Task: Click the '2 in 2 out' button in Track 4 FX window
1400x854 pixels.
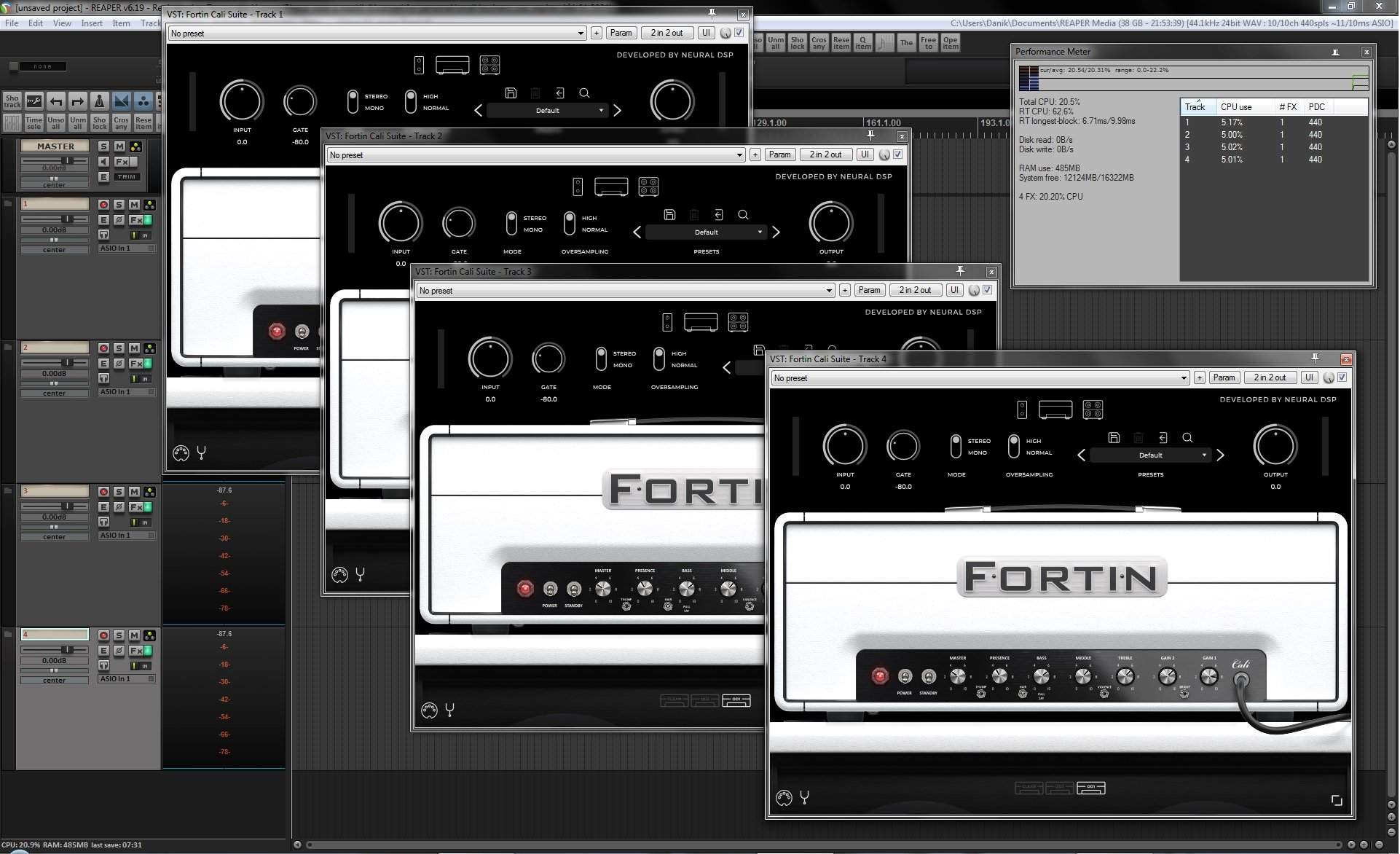Action: coord(1270,377)
